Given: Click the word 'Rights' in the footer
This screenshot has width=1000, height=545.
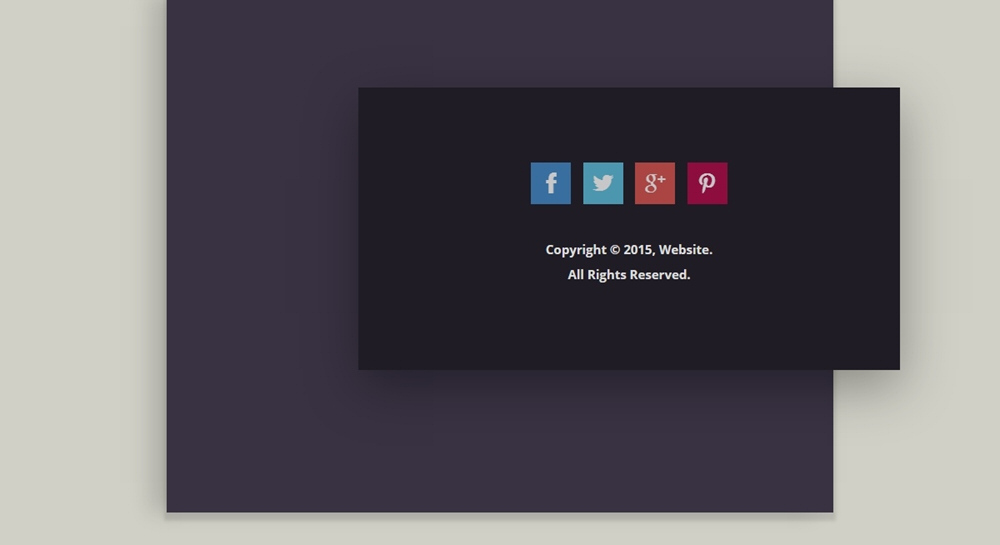Looking at the screenshot, I should pyautogui.click(x=606, y=275).
